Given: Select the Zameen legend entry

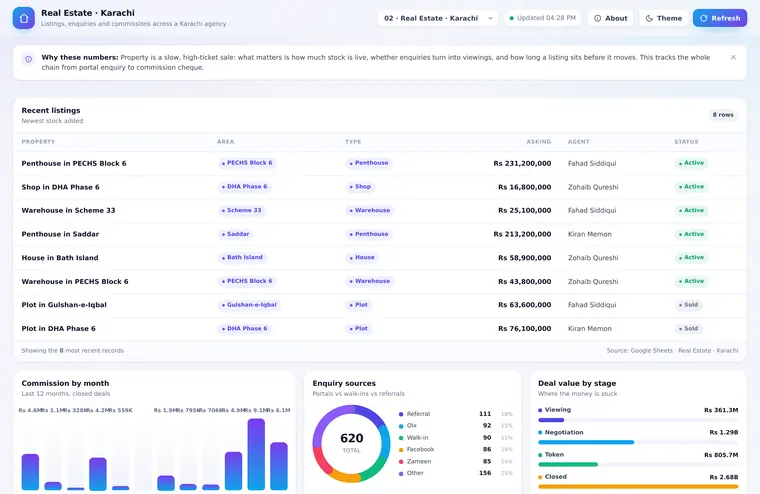Looking at the screenshot, I should (455, 462).
